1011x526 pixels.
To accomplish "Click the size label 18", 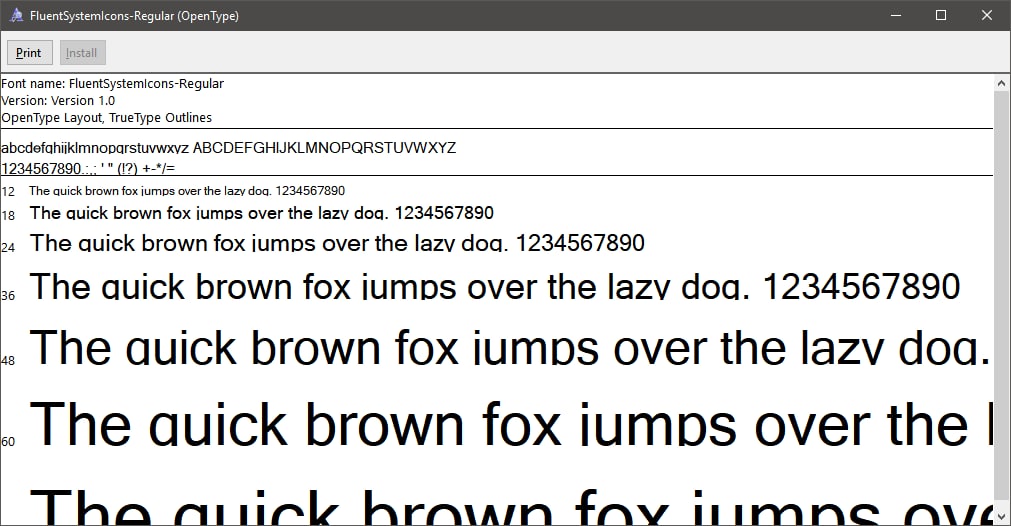I will [x=8, y=215].
